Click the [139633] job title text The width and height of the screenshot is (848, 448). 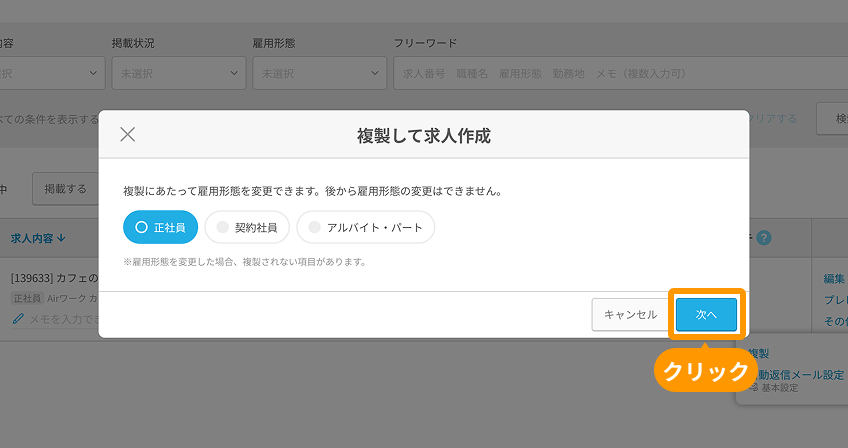tap(54, 278)
